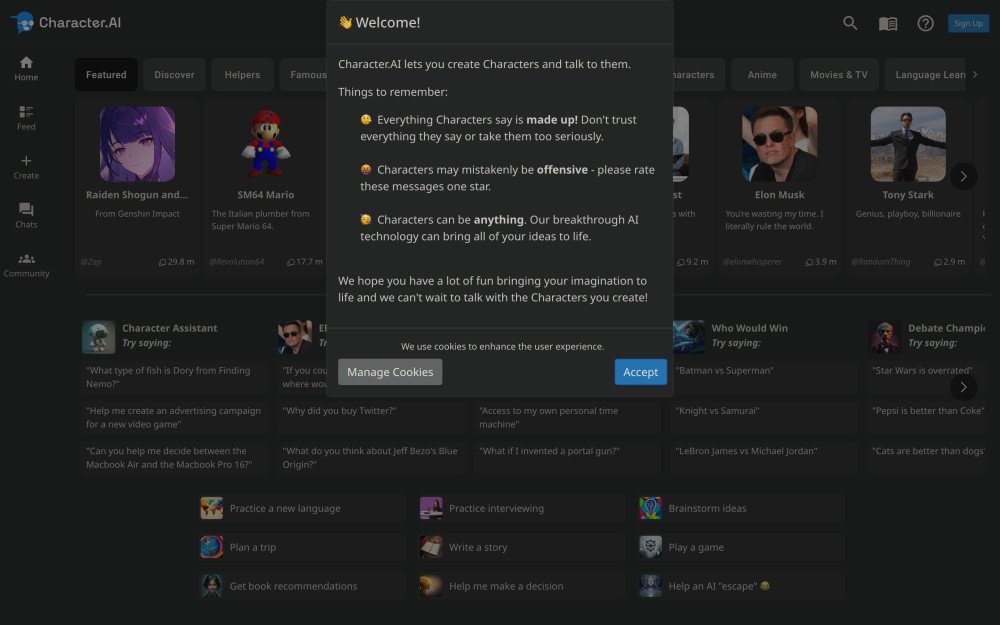Click the help question mark icon
The width and height of the screenshot is (1000, 625).
[926, 23]
